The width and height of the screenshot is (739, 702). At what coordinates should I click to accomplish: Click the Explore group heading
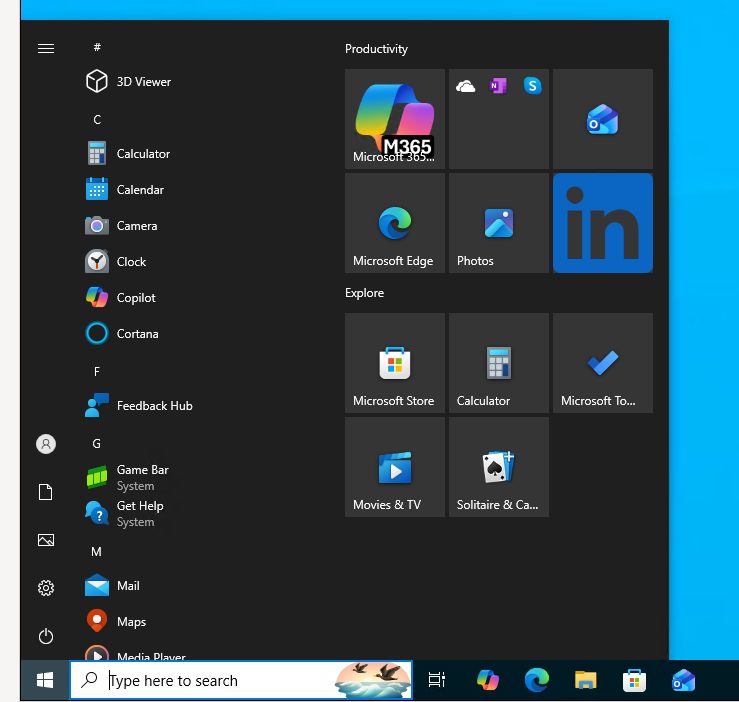point(364,293)
